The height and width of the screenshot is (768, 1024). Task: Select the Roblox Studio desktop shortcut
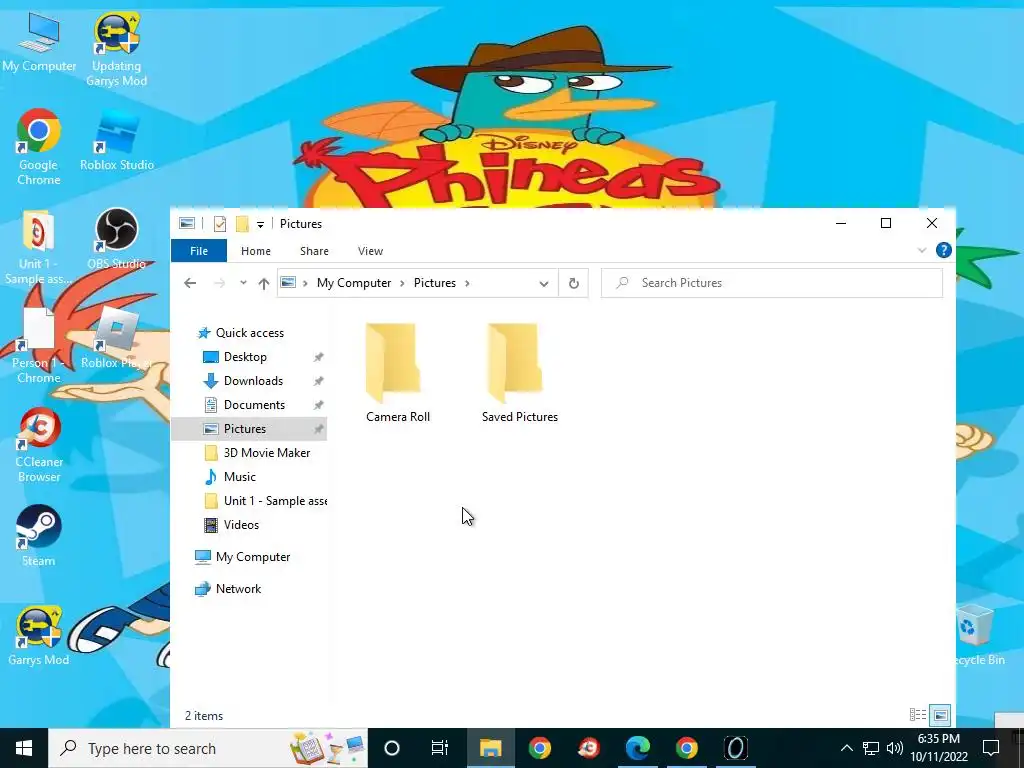(116, 141)
